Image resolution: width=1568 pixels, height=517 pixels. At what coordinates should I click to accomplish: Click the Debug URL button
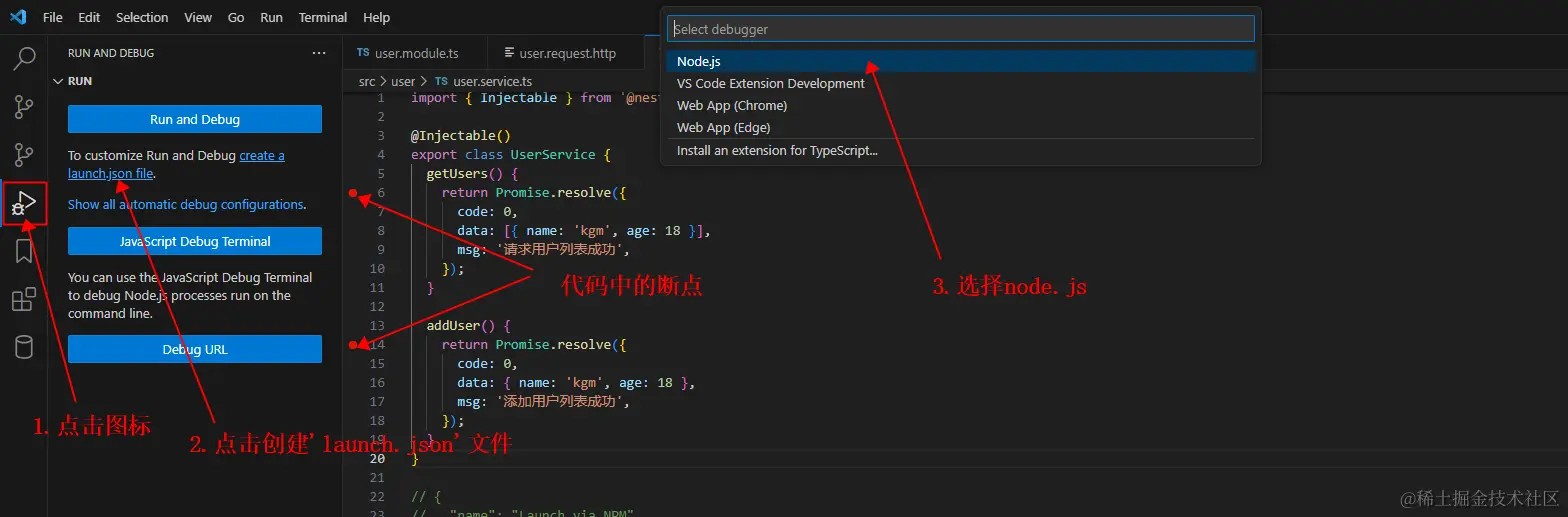tap(195, 349)
